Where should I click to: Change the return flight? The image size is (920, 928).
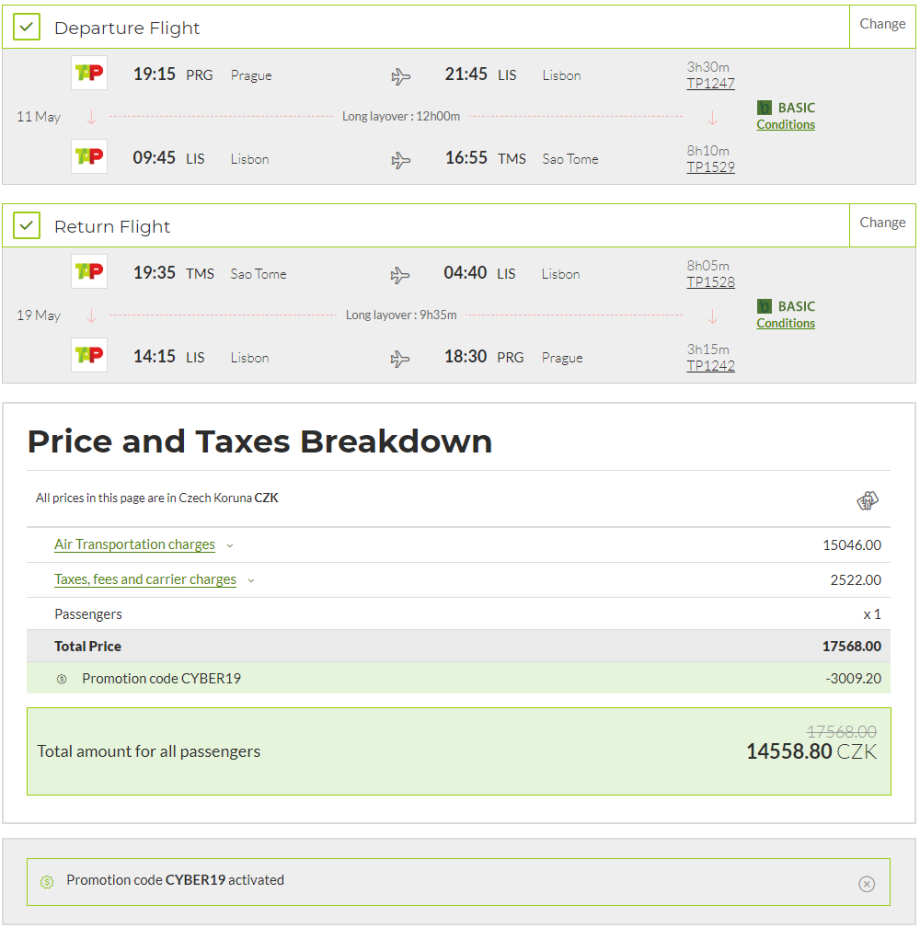882,223
